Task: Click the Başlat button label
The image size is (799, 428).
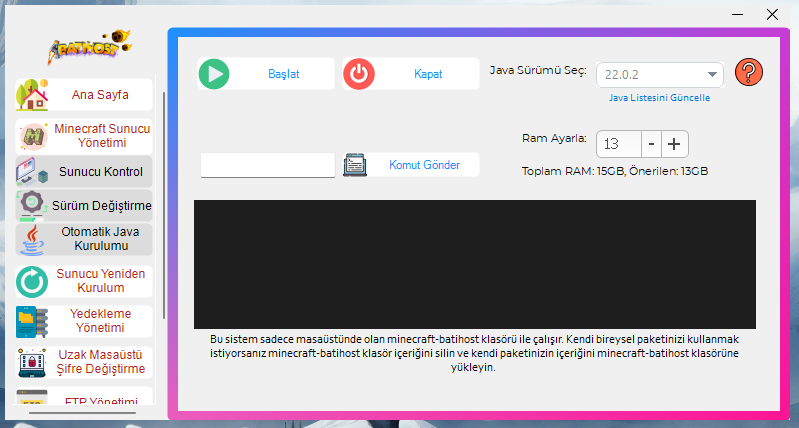Action: (284, 74)
